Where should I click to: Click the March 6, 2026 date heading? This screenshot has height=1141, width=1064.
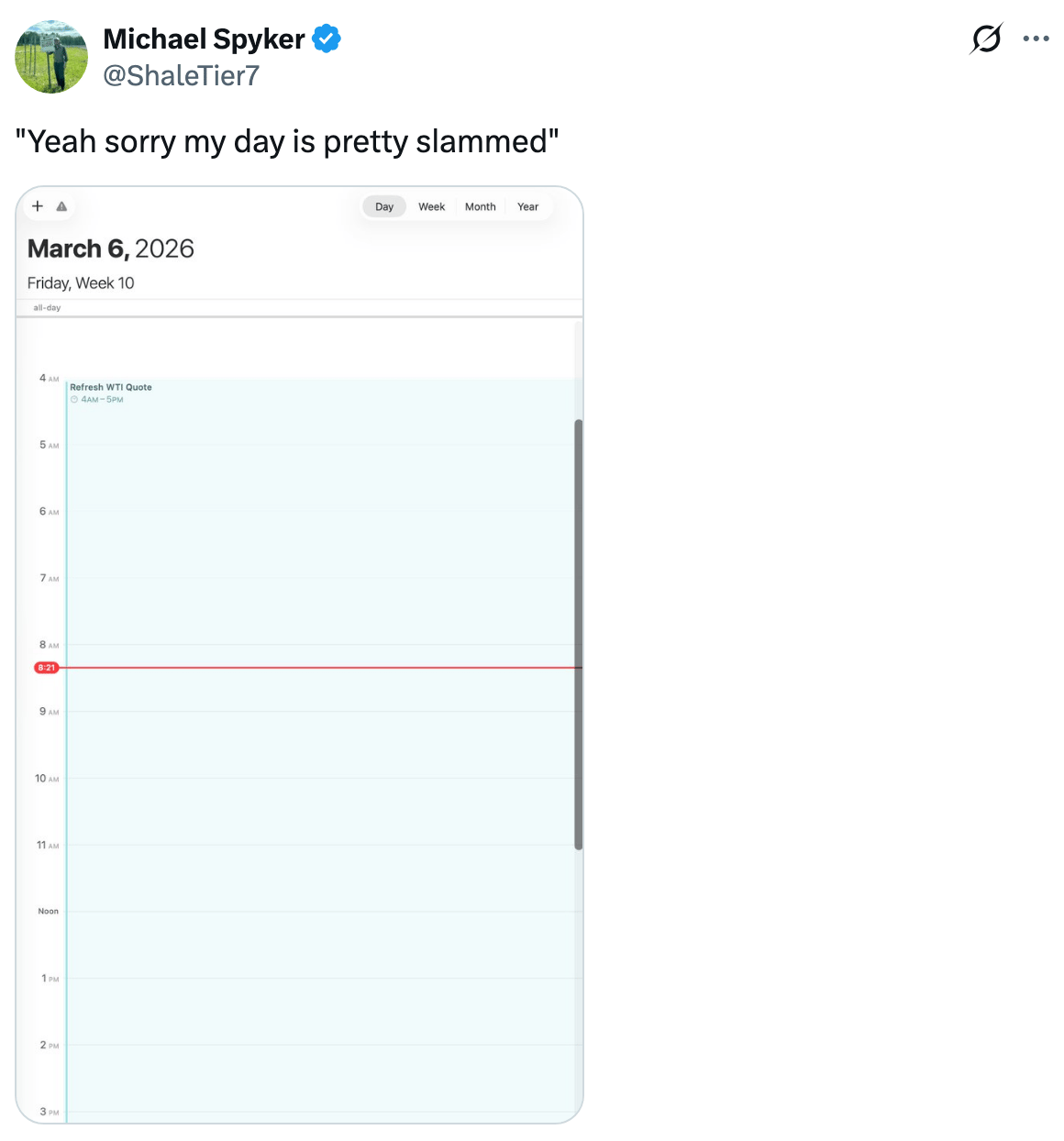tap(111, 249)
